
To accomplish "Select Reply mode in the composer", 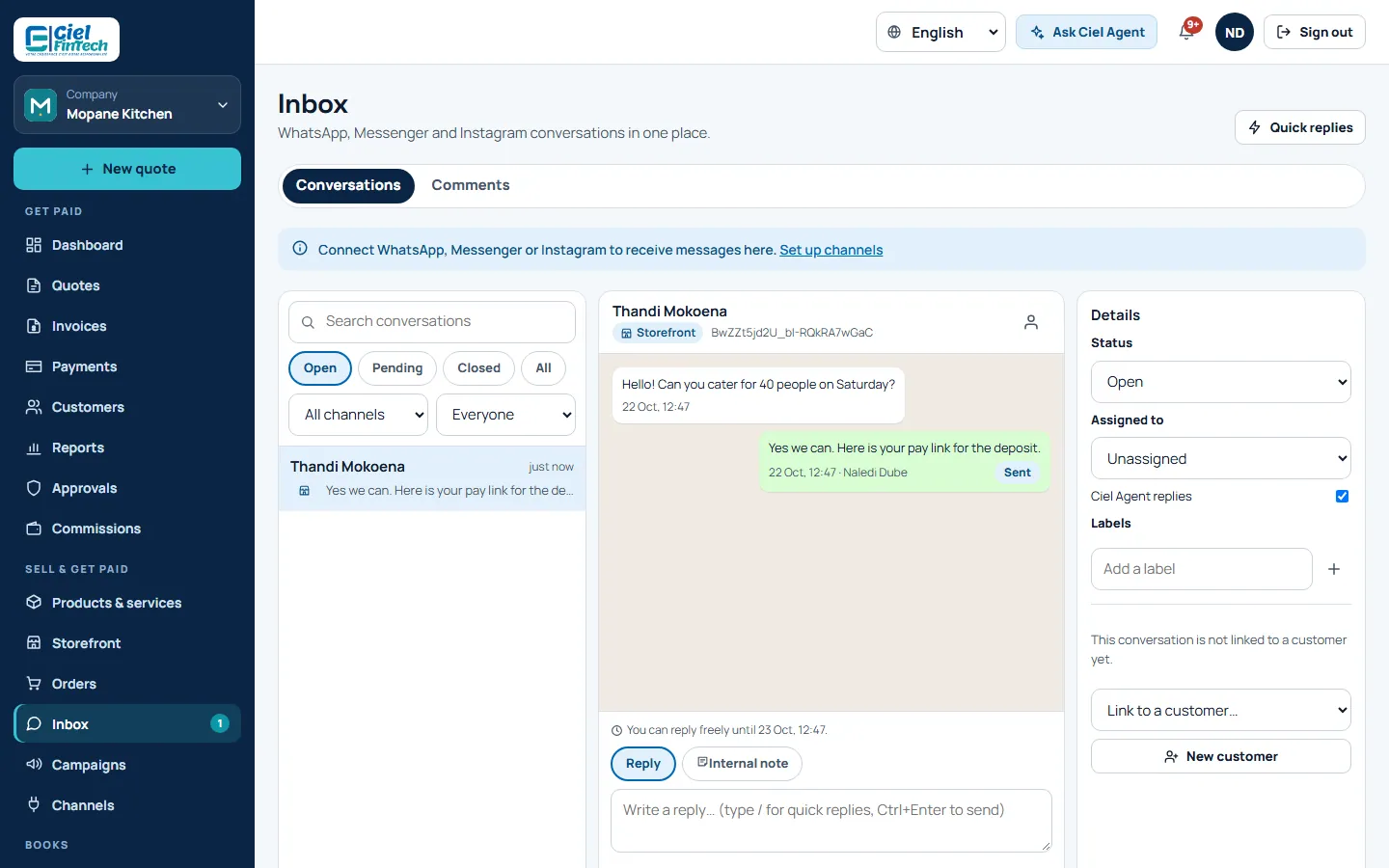I will [x=643, y=764].
